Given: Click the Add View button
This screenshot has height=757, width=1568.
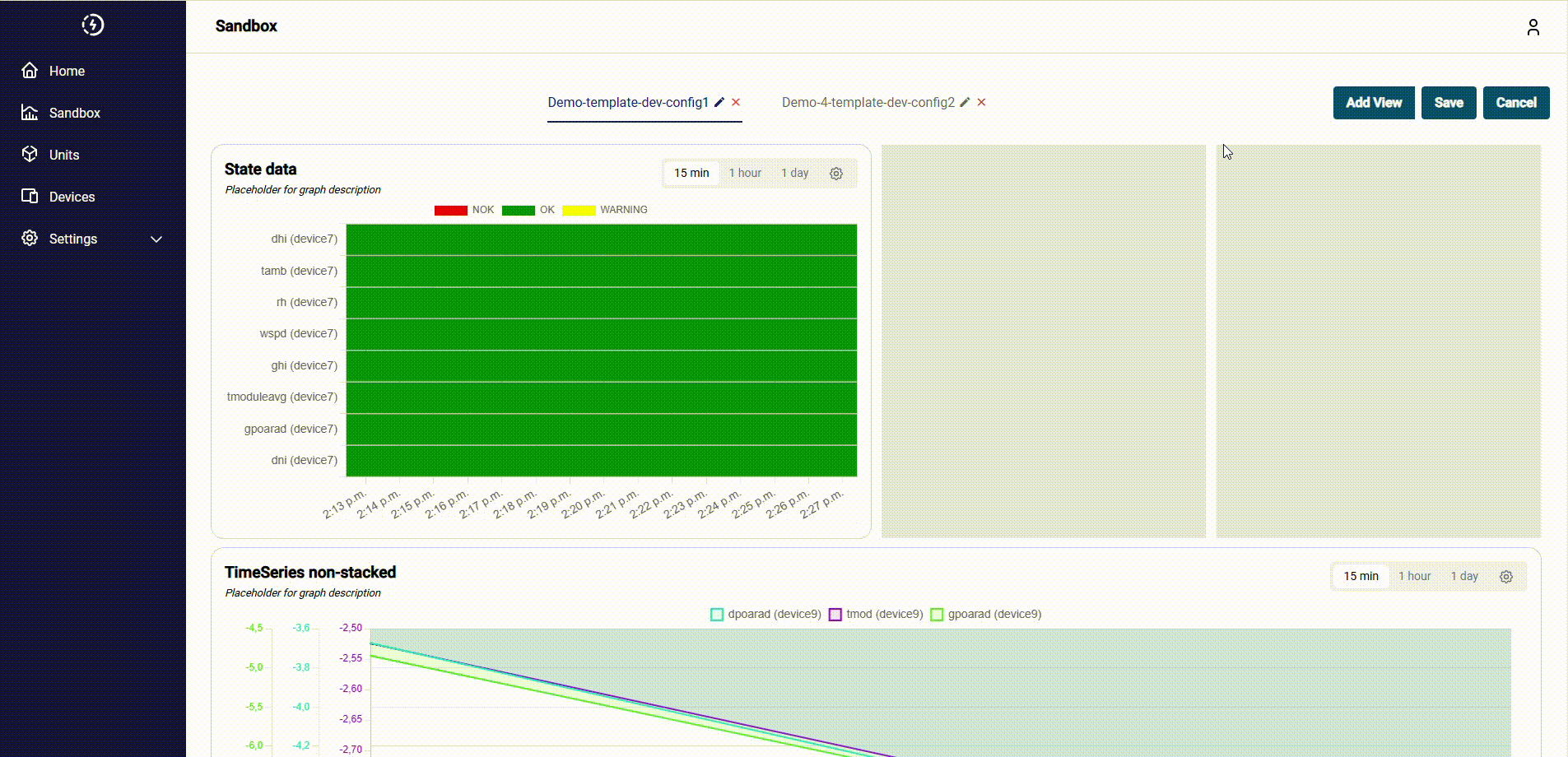Looking at the screenshot, I should 1374,103.
